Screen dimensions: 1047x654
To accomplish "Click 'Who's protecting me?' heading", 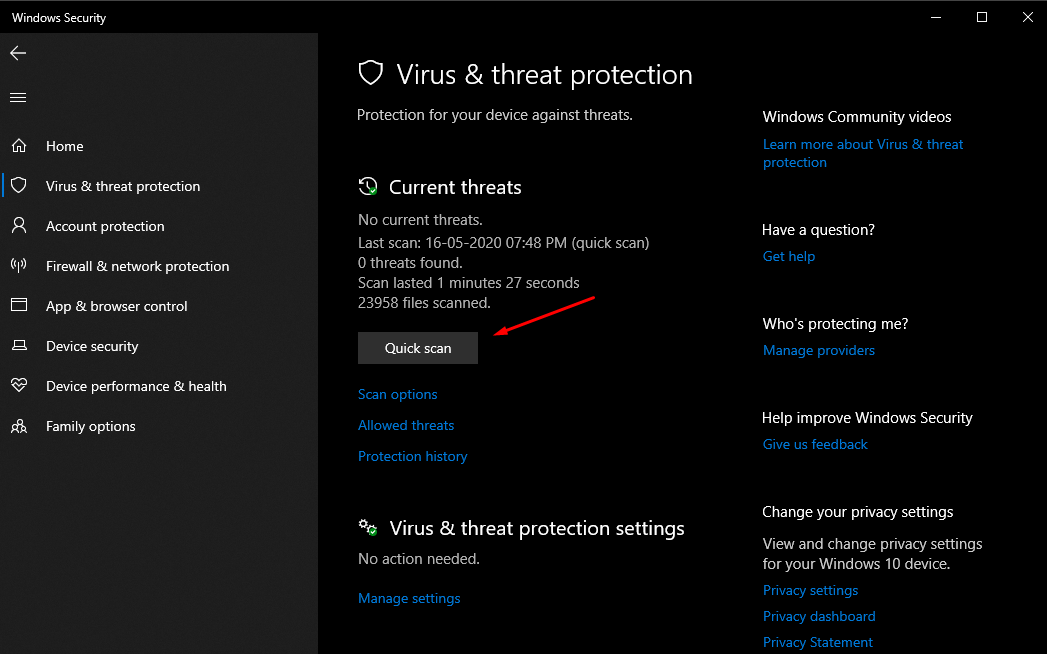I will [835, 324].
